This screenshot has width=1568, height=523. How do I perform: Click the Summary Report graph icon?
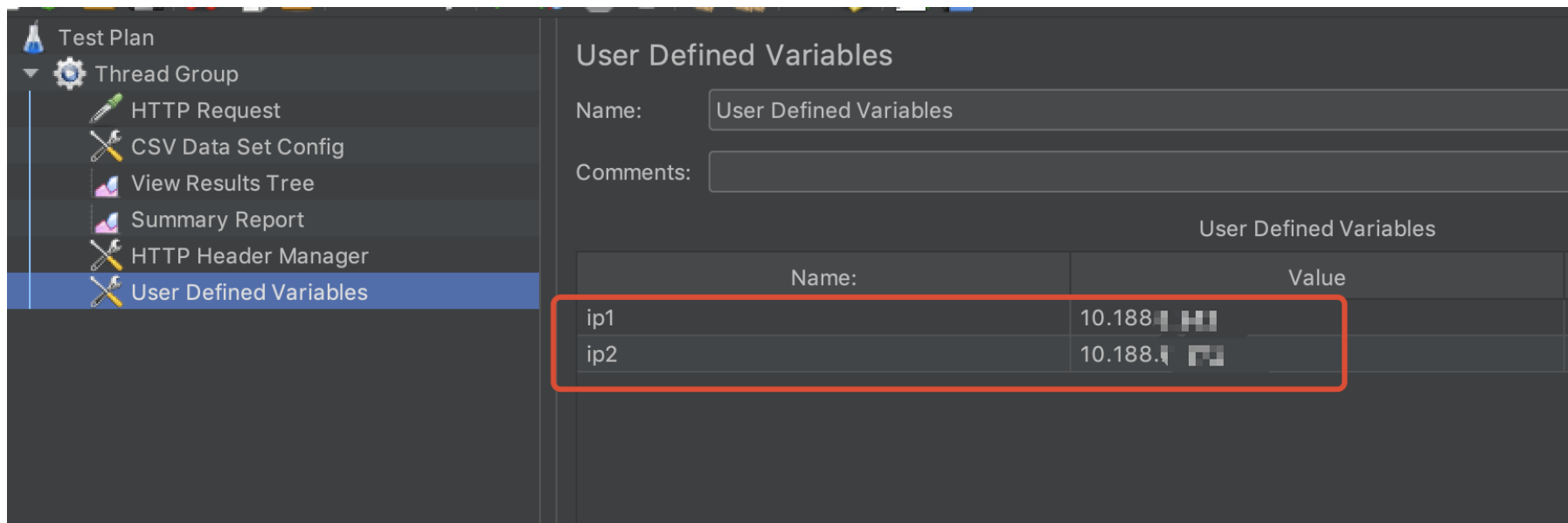tap(107, 220)
